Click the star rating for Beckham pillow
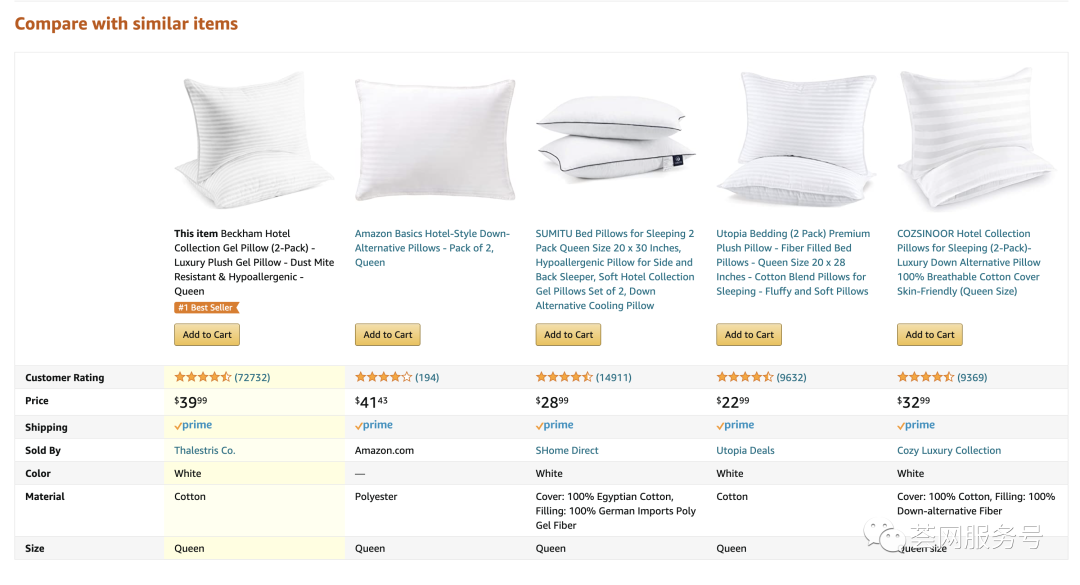This screenshot has height=585, width=1080. coord(203,378)
